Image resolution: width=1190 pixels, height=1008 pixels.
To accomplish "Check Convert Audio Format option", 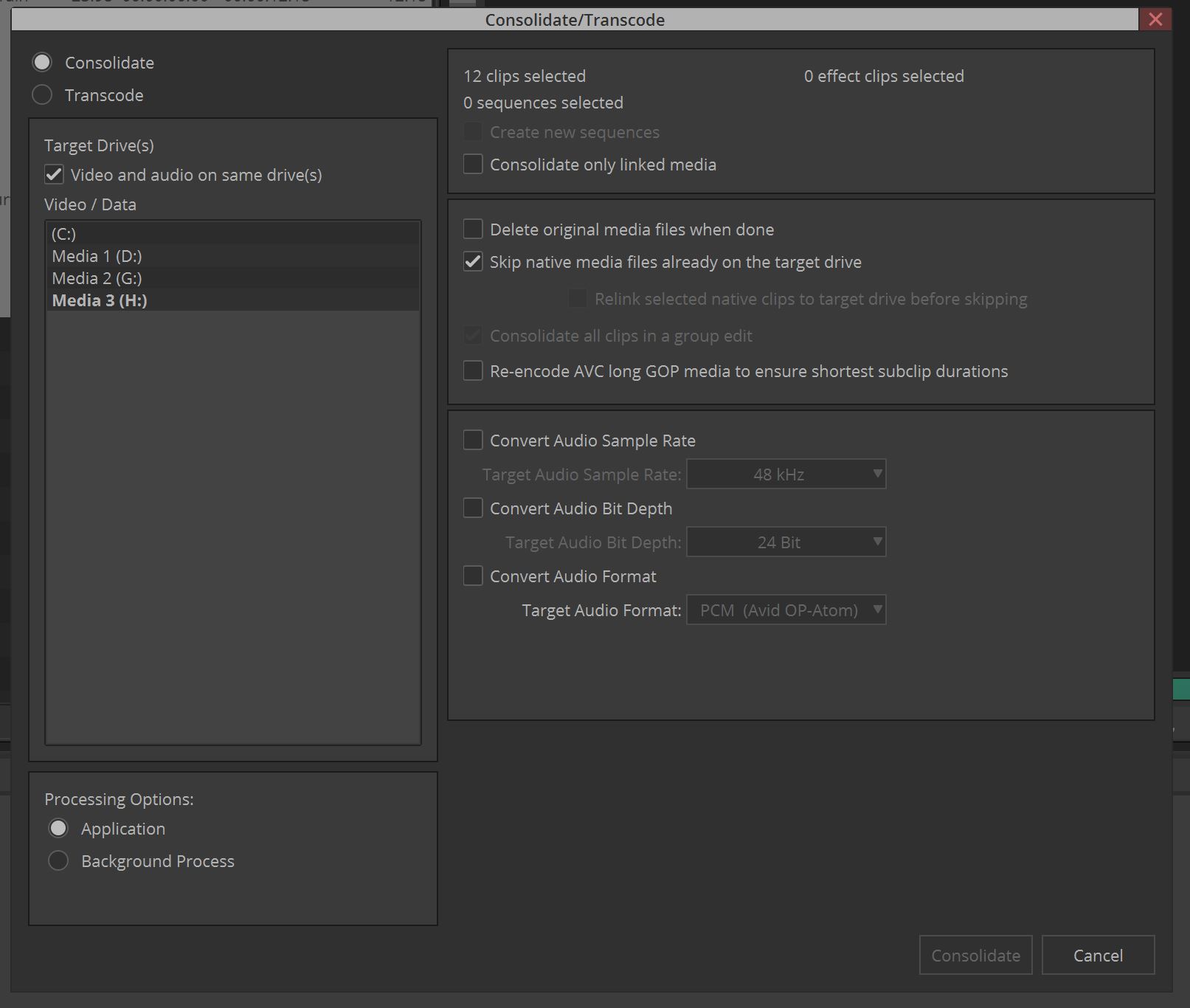I will pos(473,576).
